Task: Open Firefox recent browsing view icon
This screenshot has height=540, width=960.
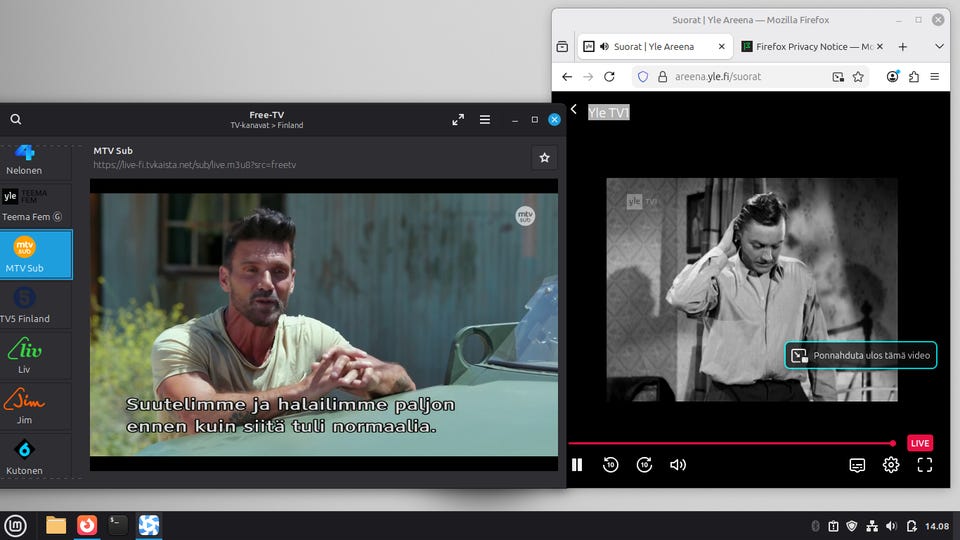Action: [x=562, y=47]
